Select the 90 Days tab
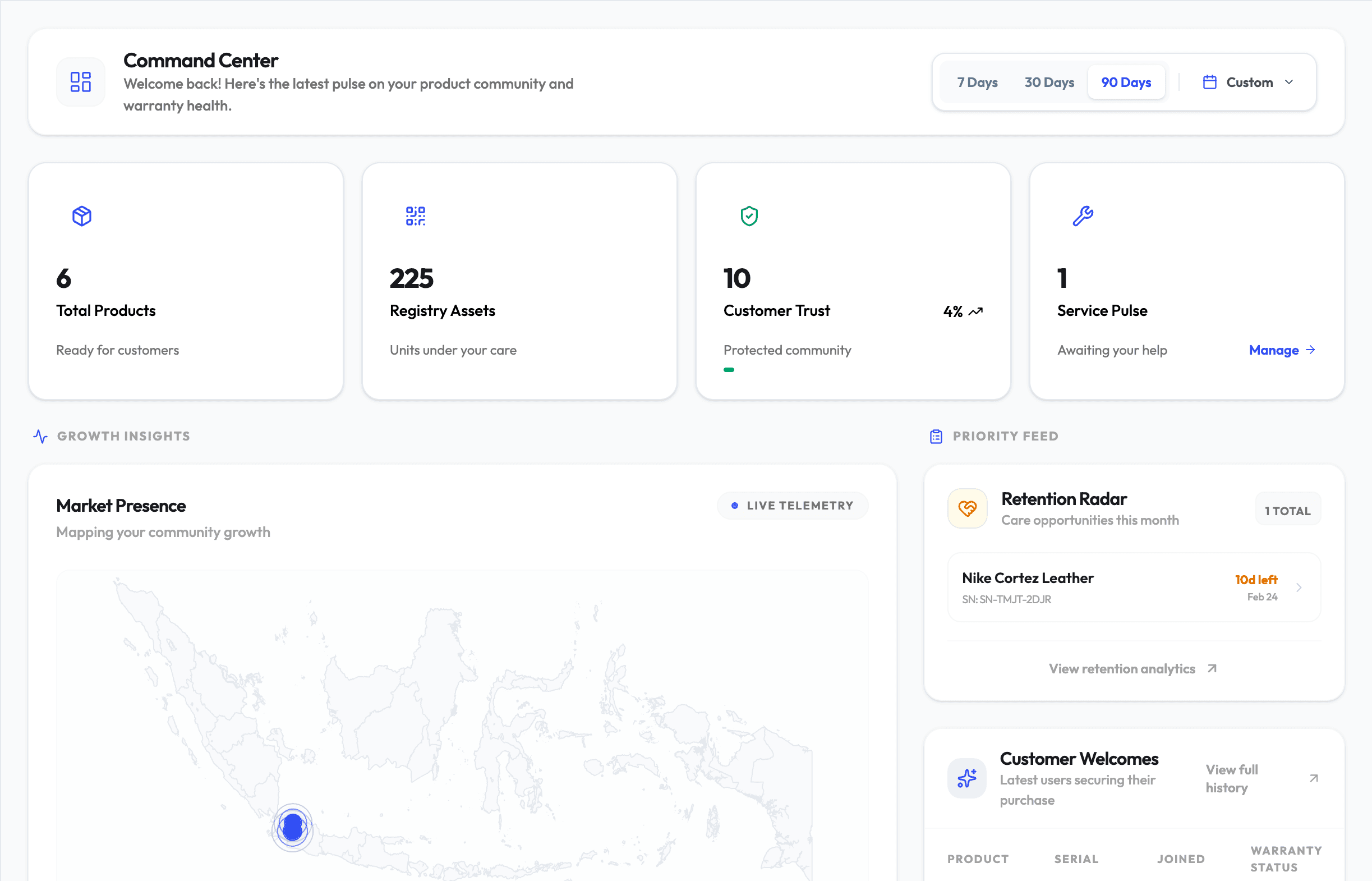1372x881 pixels. click(1126, 82)
